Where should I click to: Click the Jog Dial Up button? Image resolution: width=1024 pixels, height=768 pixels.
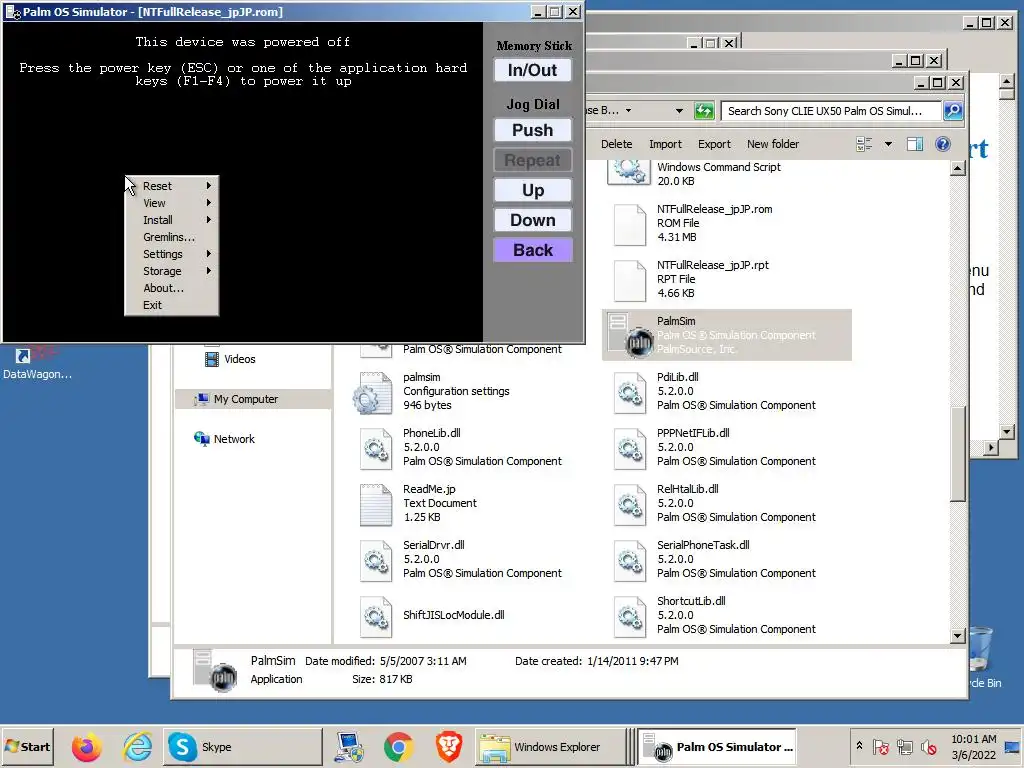(x=532, y=190)
